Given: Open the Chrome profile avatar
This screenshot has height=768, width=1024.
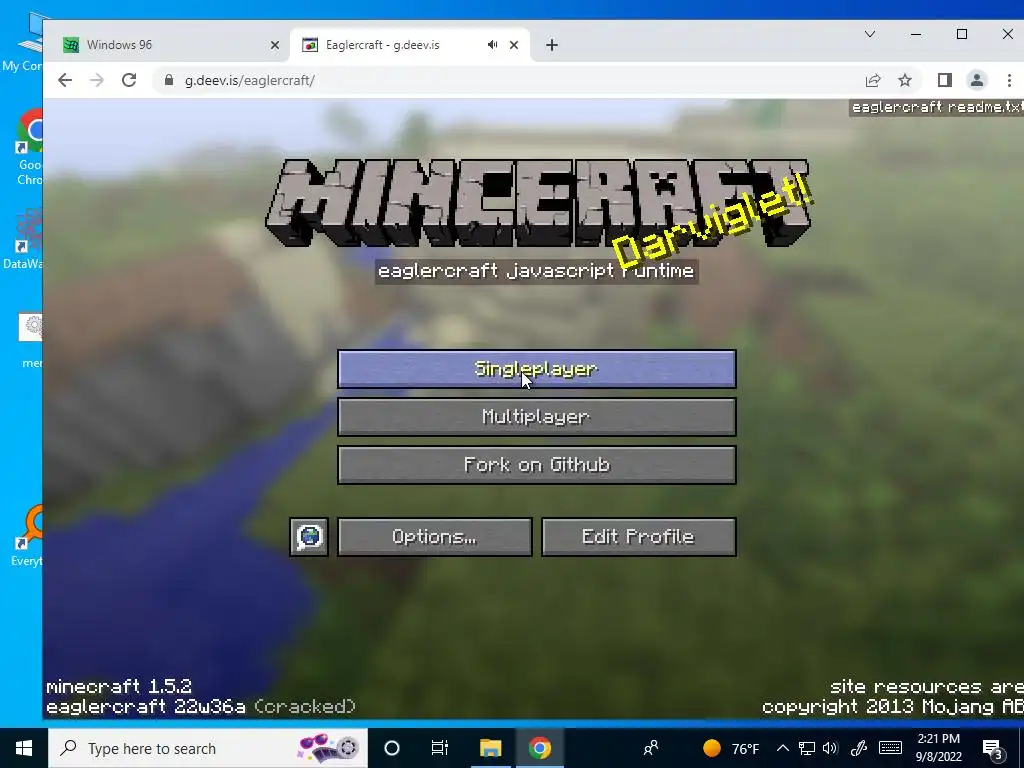Looking at the screenshot, I should (977, 80).
